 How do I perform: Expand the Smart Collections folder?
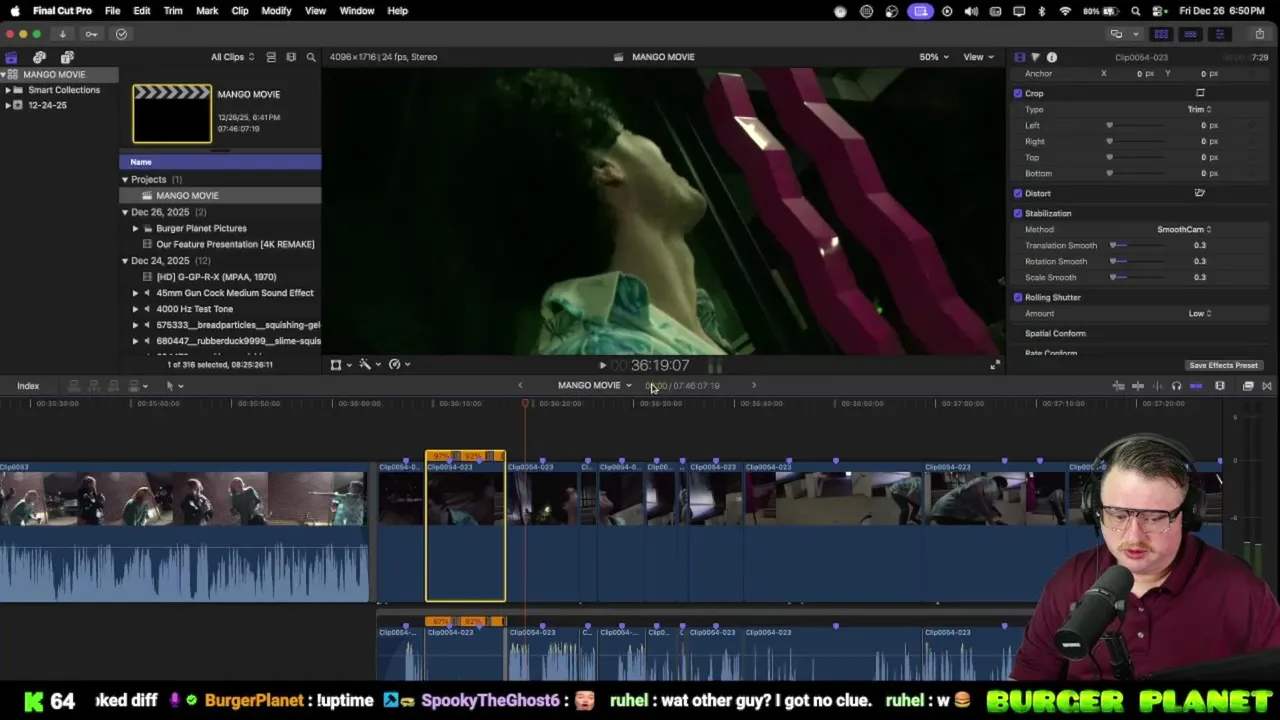pyautogui.click(x=8, y=90)
